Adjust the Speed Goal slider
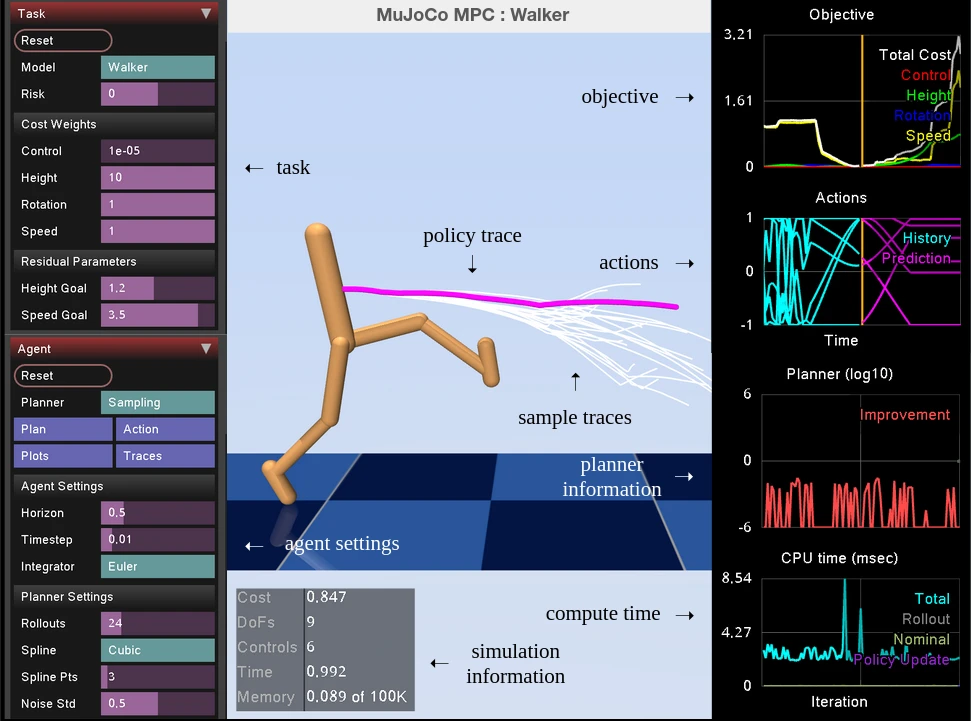The height and width of the screenshot is (721, 972). click(x=158, y=314)
